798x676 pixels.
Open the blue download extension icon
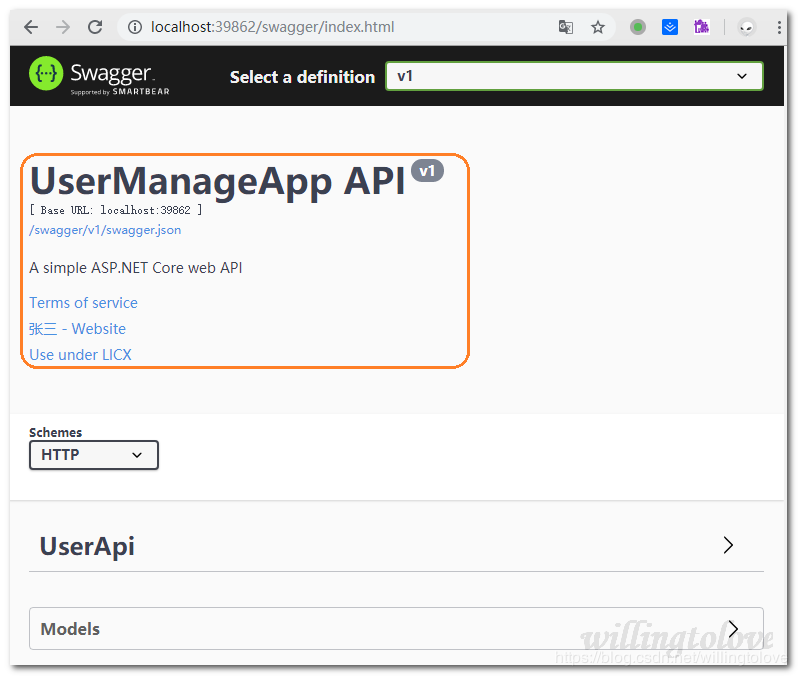(x=670, y=27)
